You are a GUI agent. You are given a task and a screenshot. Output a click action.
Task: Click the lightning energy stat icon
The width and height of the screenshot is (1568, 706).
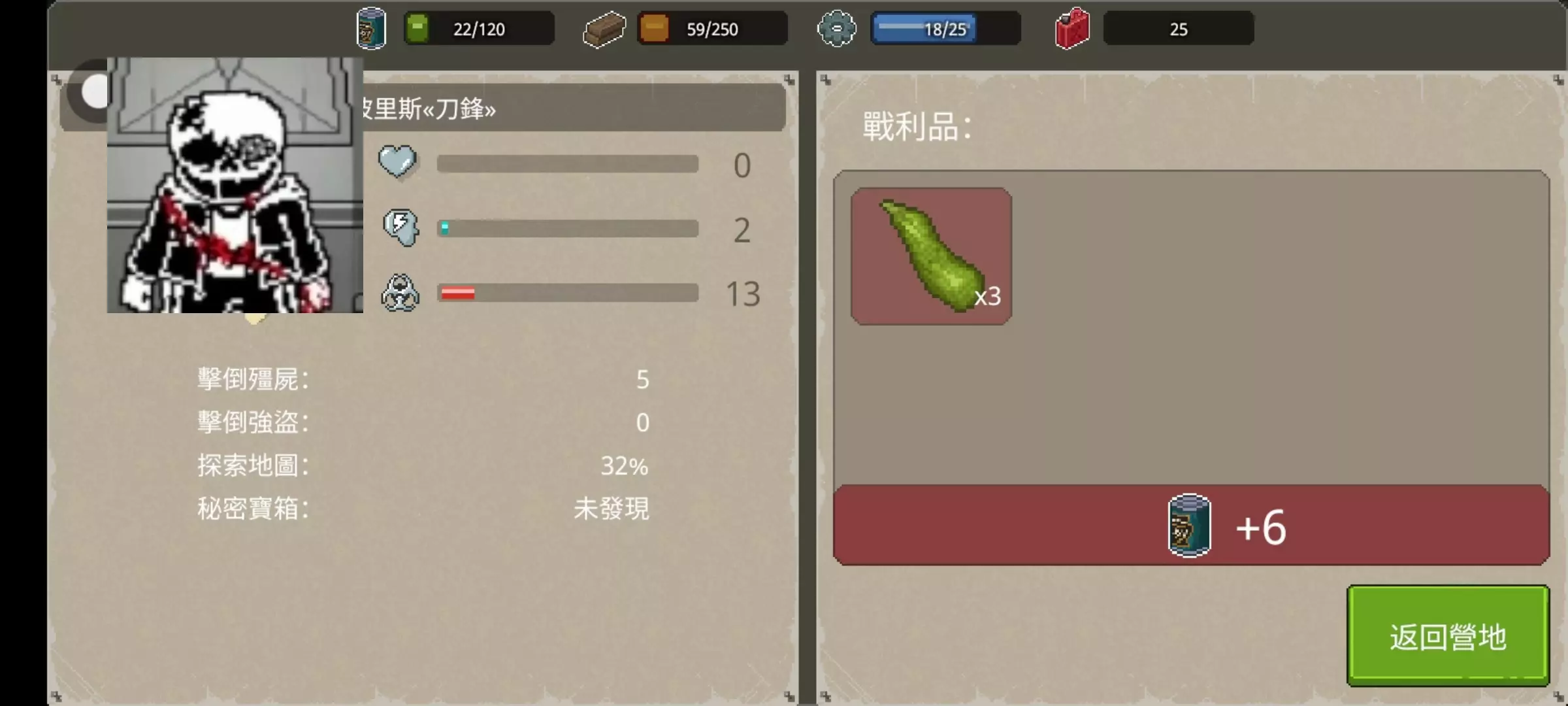pyautogui.click(x=400, y=227)
